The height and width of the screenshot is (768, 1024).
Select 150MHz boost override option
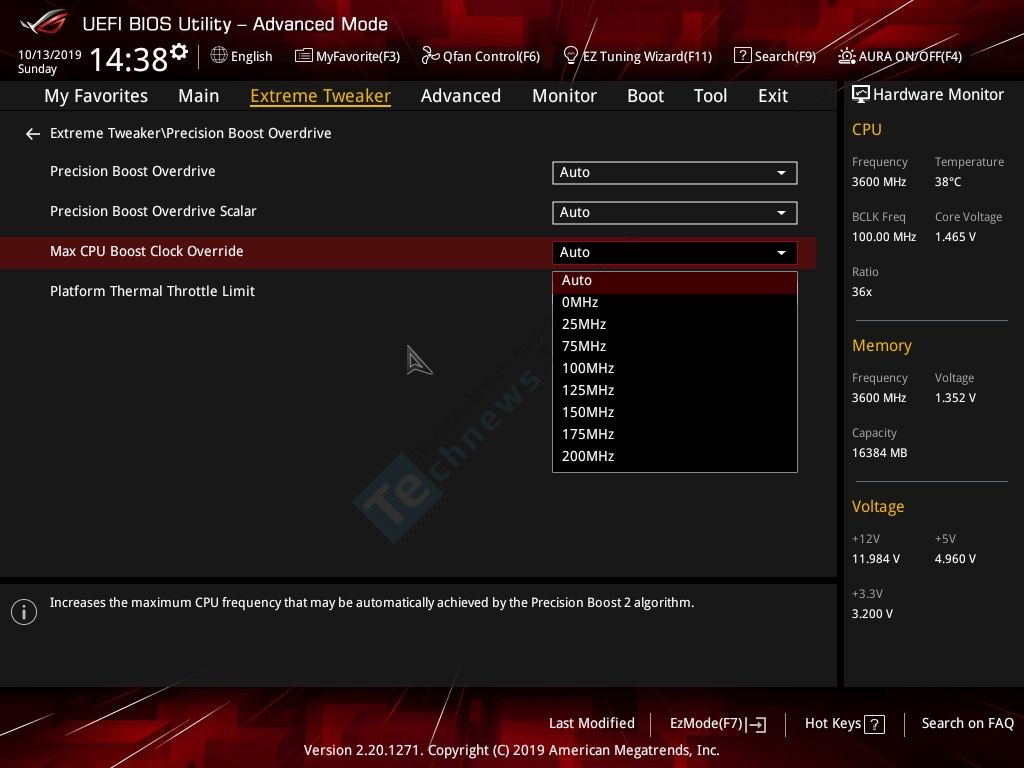(675, 413)
